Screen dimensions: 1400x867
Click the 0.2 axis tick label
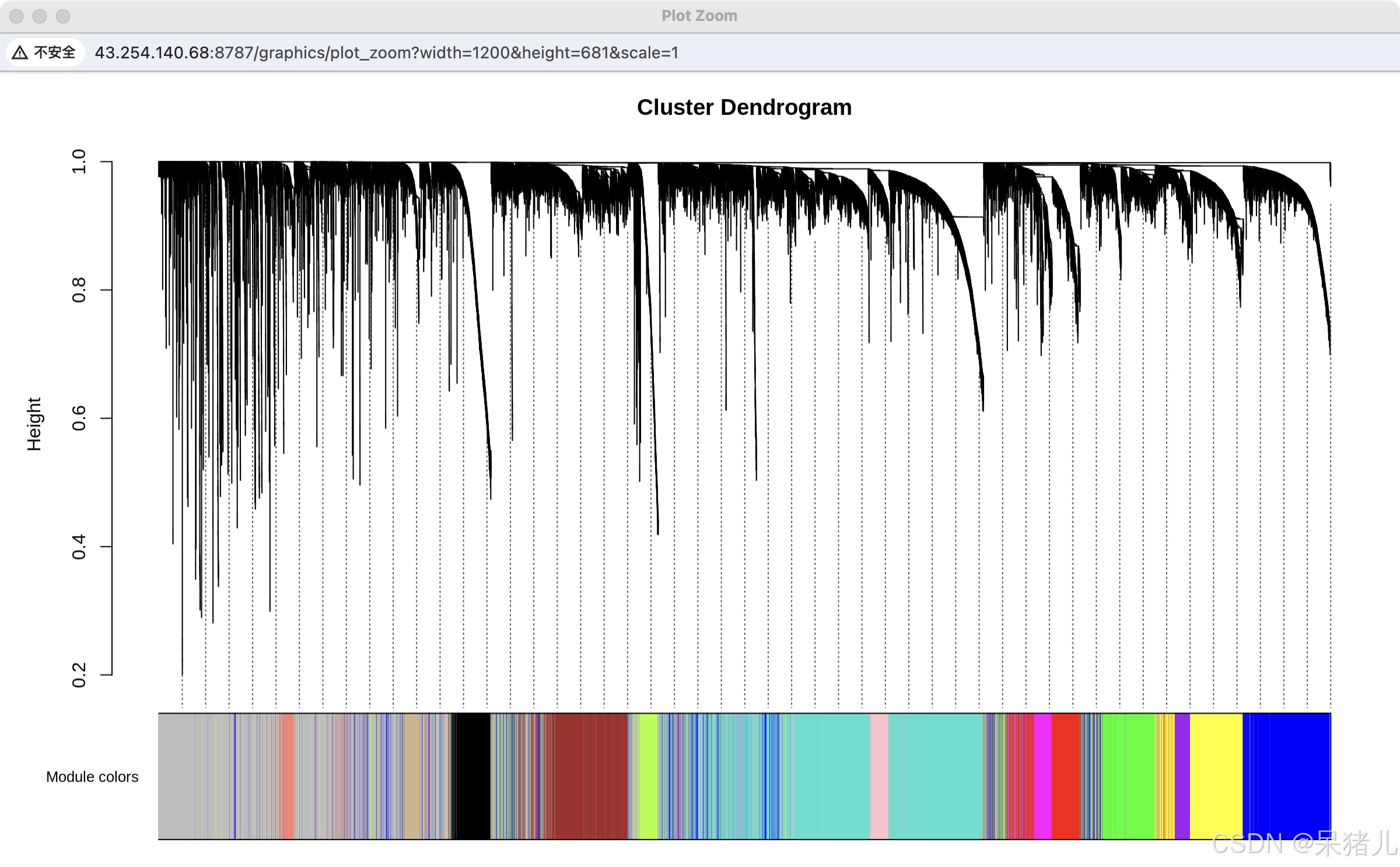click(79, 675)
